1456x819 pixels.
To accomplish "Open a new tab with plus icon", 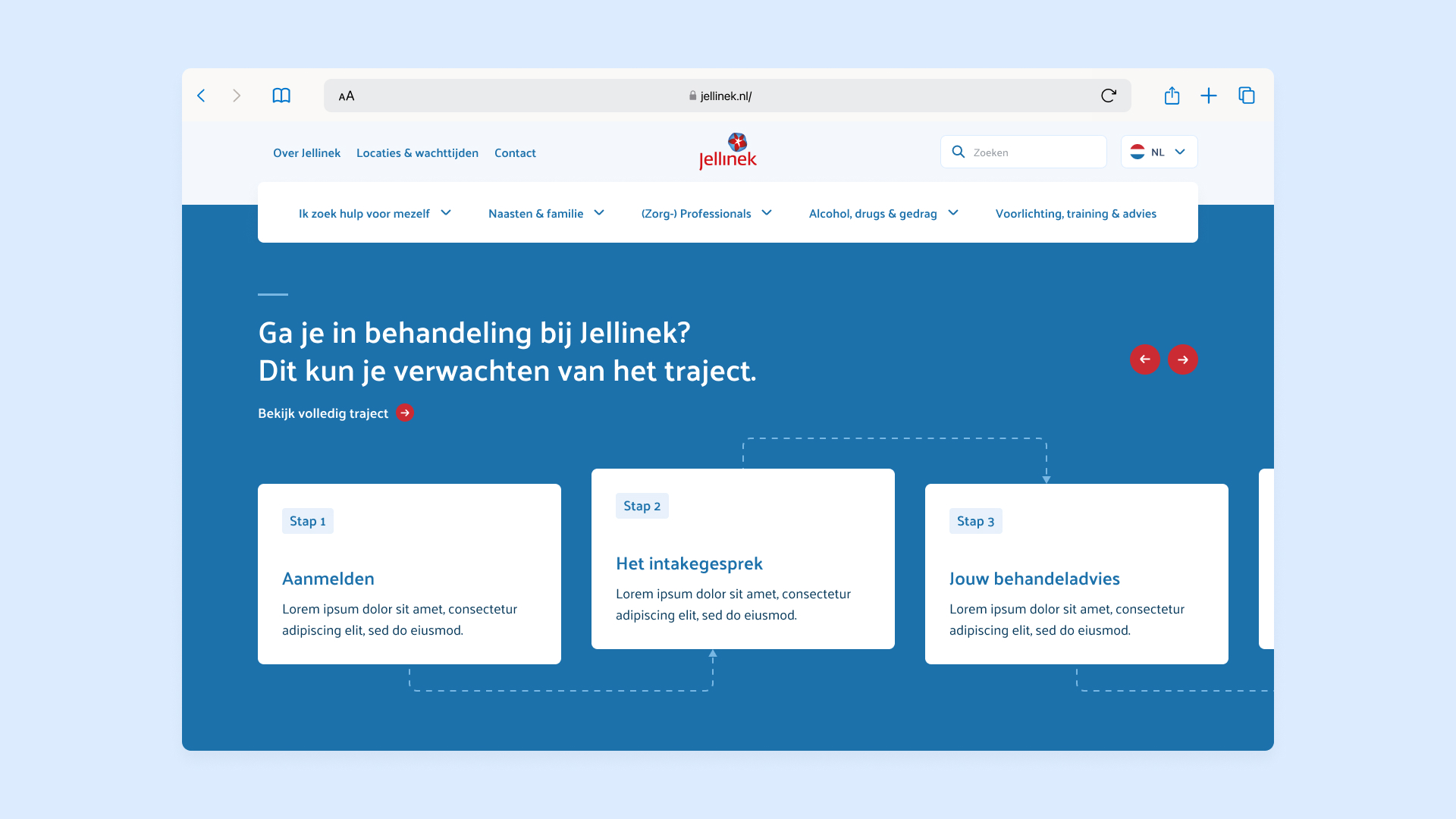I will (1209, 96).
